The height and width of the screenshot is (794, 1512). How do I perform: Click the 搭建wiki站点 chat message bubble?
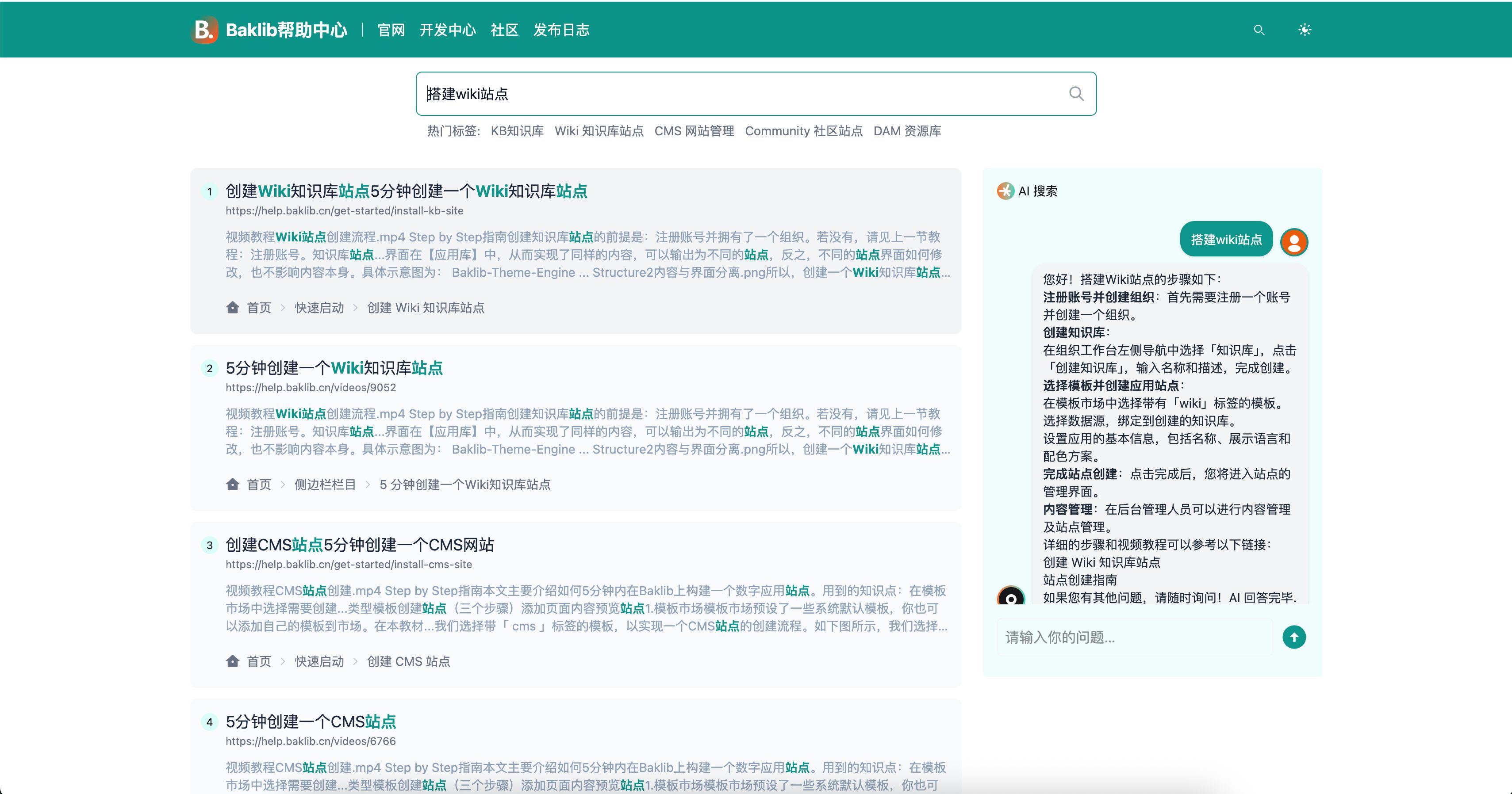(x=1226, y=239)
